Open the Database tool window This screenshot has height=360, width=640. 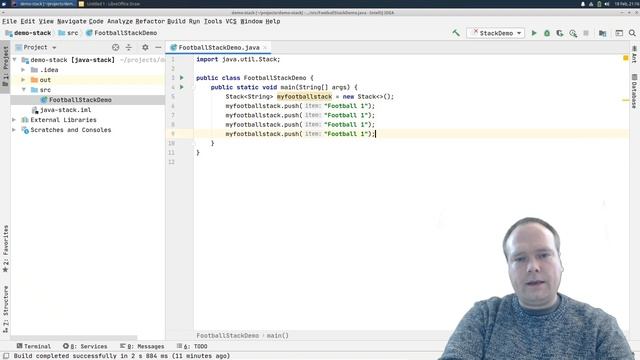[634, 91]
